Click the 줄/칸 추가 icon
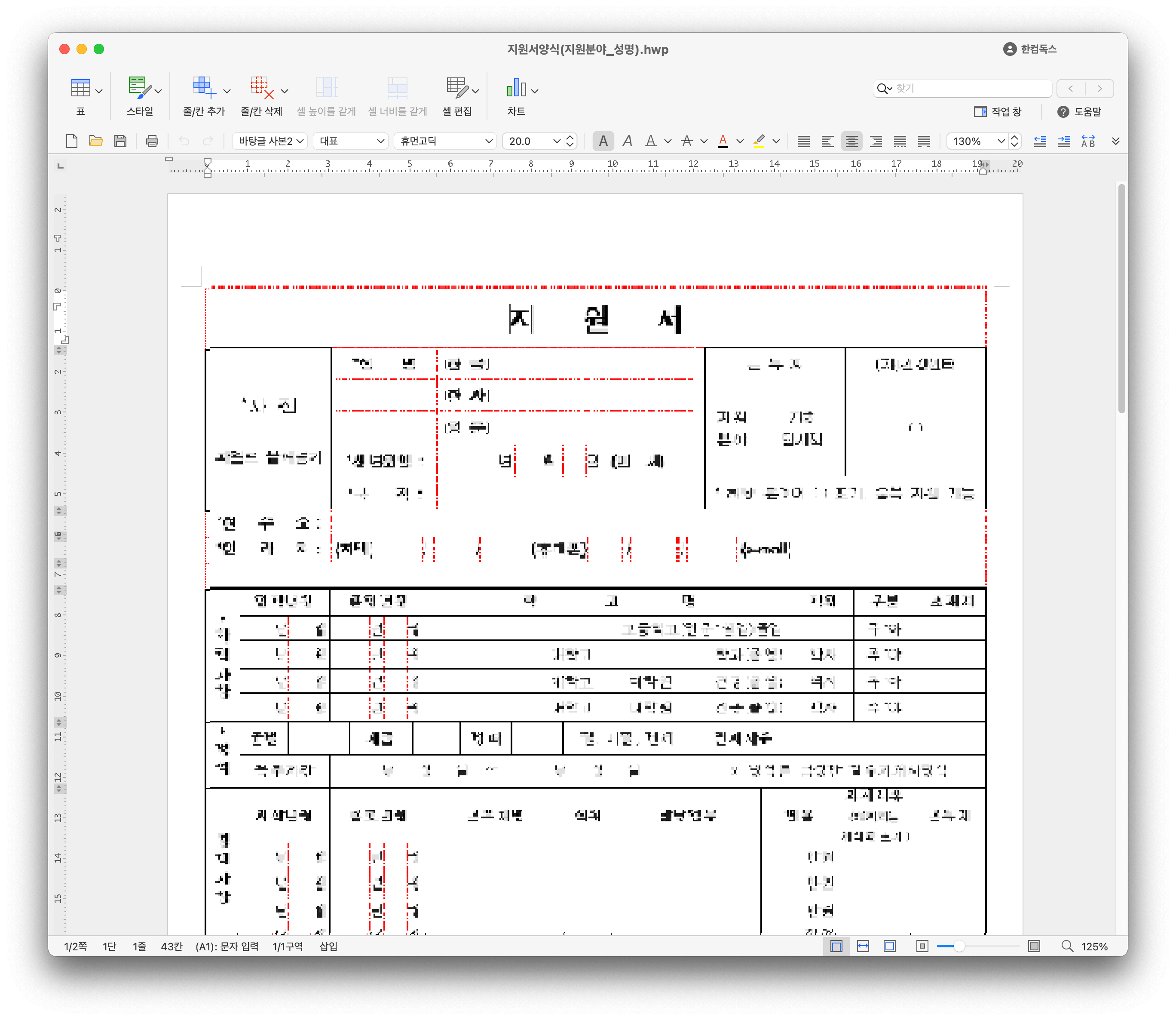Screen dimensions: 1176x1020 click(204, 88)
